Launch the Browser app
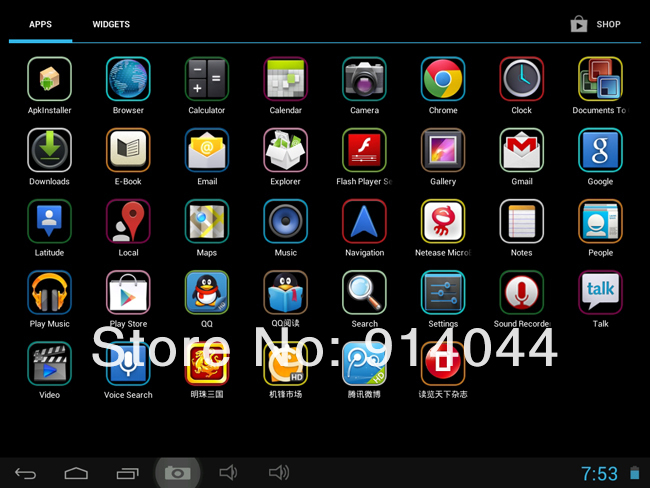Viewport: 650px width, 488px height. pos(128,79)
